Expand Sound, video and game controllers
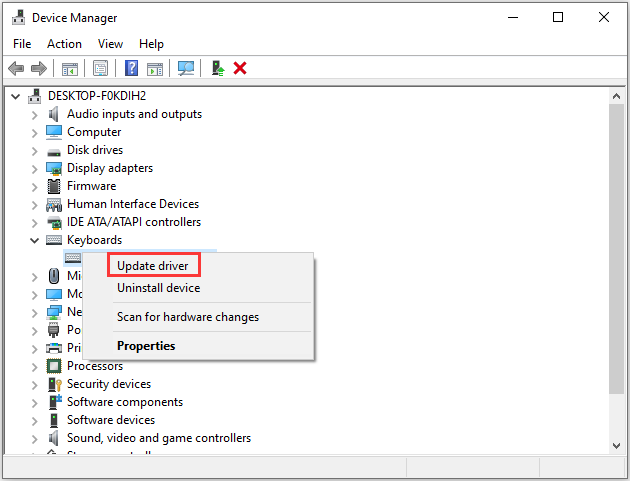The width and height of the screenshot is (630, 481). 35,439
